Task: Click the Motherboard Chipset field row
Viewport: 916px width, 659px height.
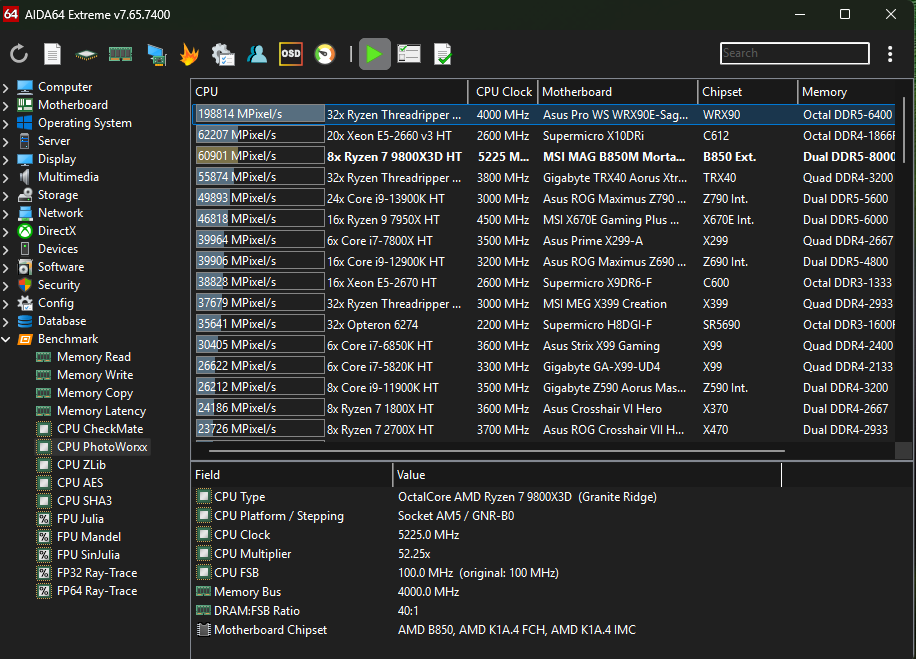Action: point(488,630)
